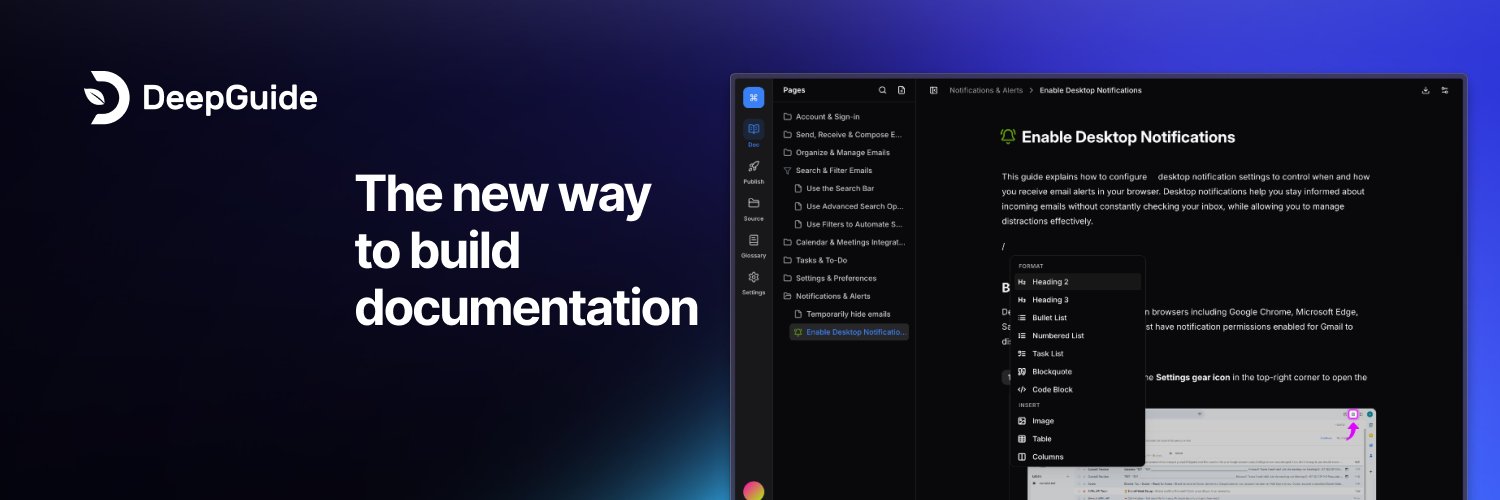Image resolution: width=1500 pixels, height=500 pixels.
Task: Open the Source folder section
Action: (x=753, y=207)
